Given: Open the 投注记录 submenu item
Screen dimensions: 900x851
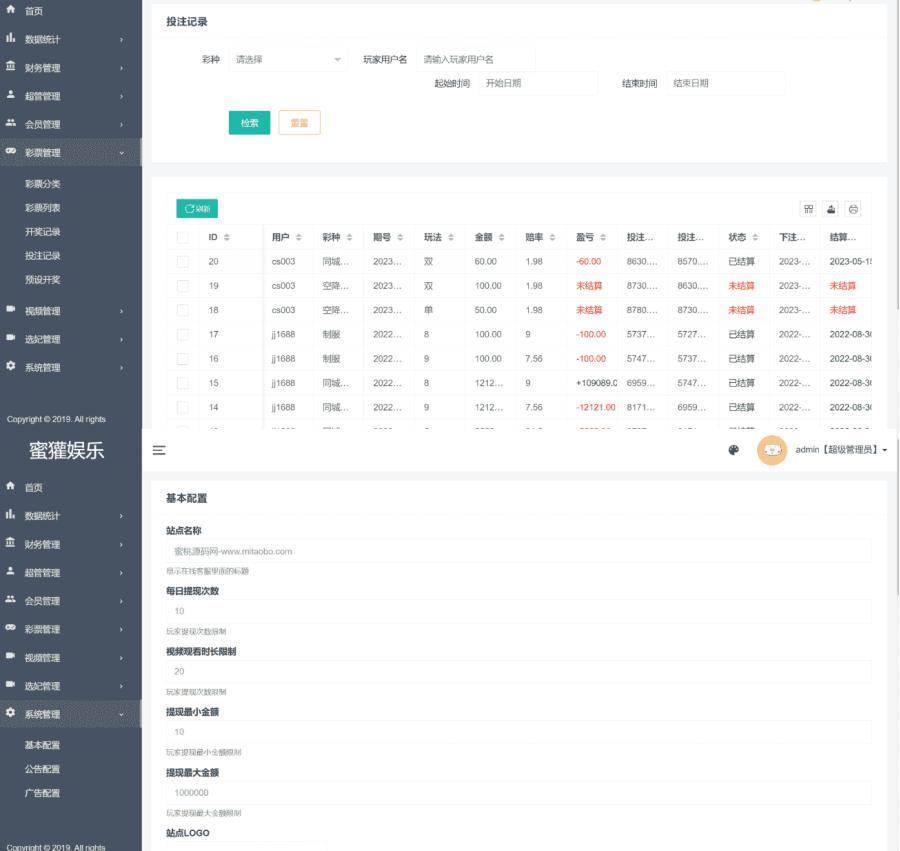Looking at the screenshot, I should (42, 256).
